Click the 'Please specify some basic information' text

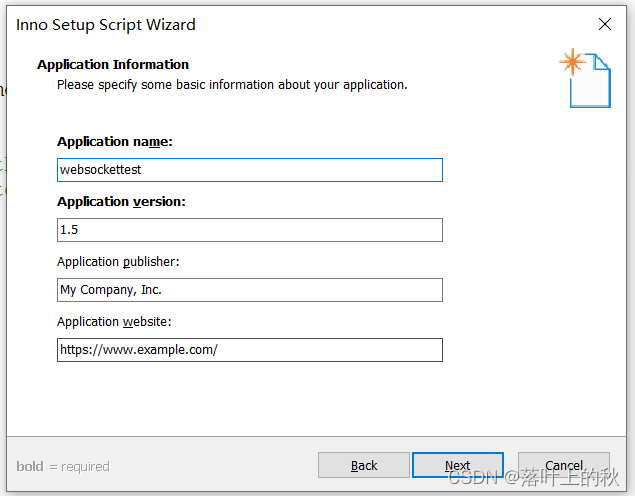232,85
